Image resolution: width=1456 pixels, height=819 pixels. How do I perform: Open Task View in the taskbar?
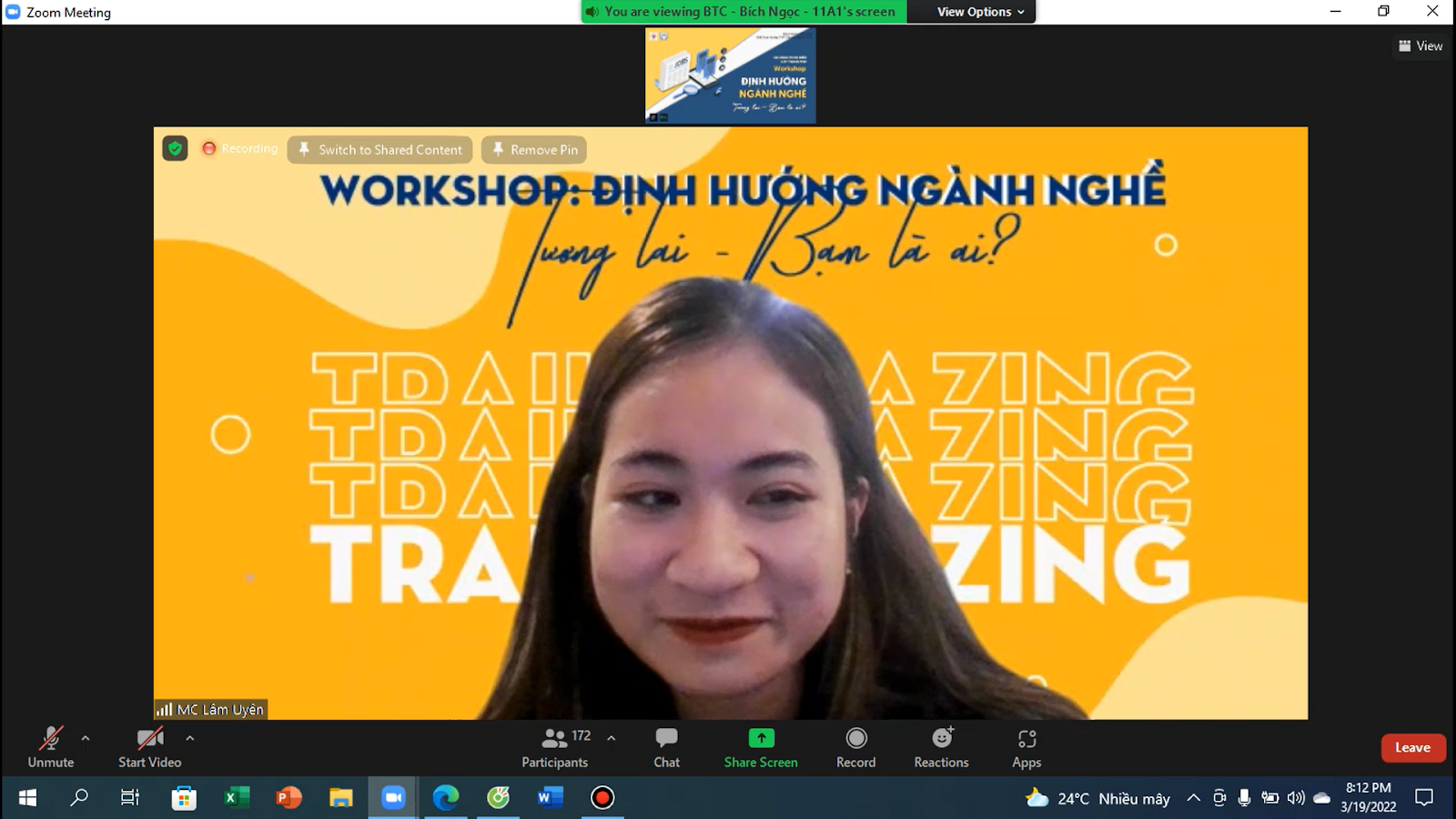[130, 798]
